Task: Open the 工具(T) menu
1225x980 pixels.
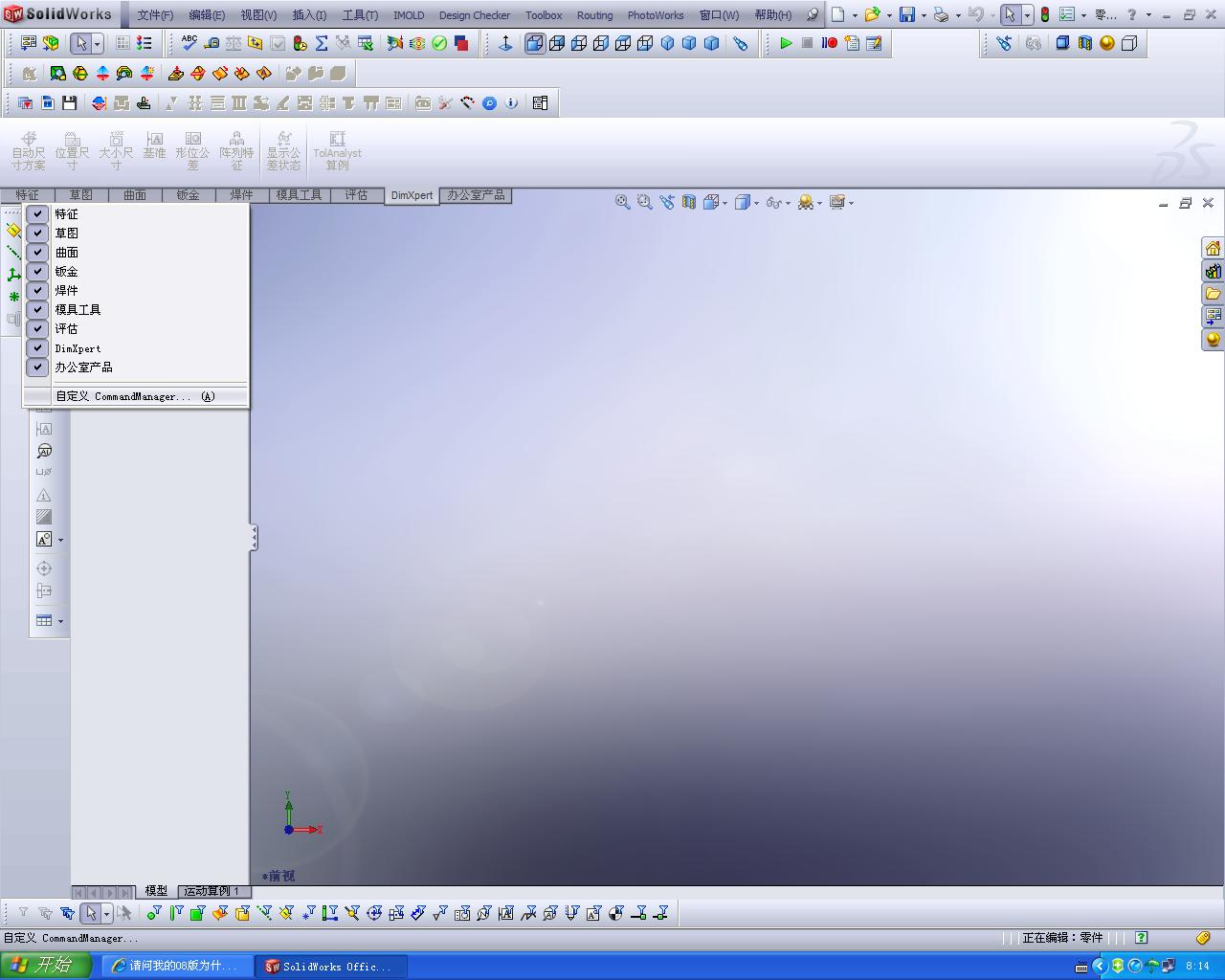Action: point(360,15)
